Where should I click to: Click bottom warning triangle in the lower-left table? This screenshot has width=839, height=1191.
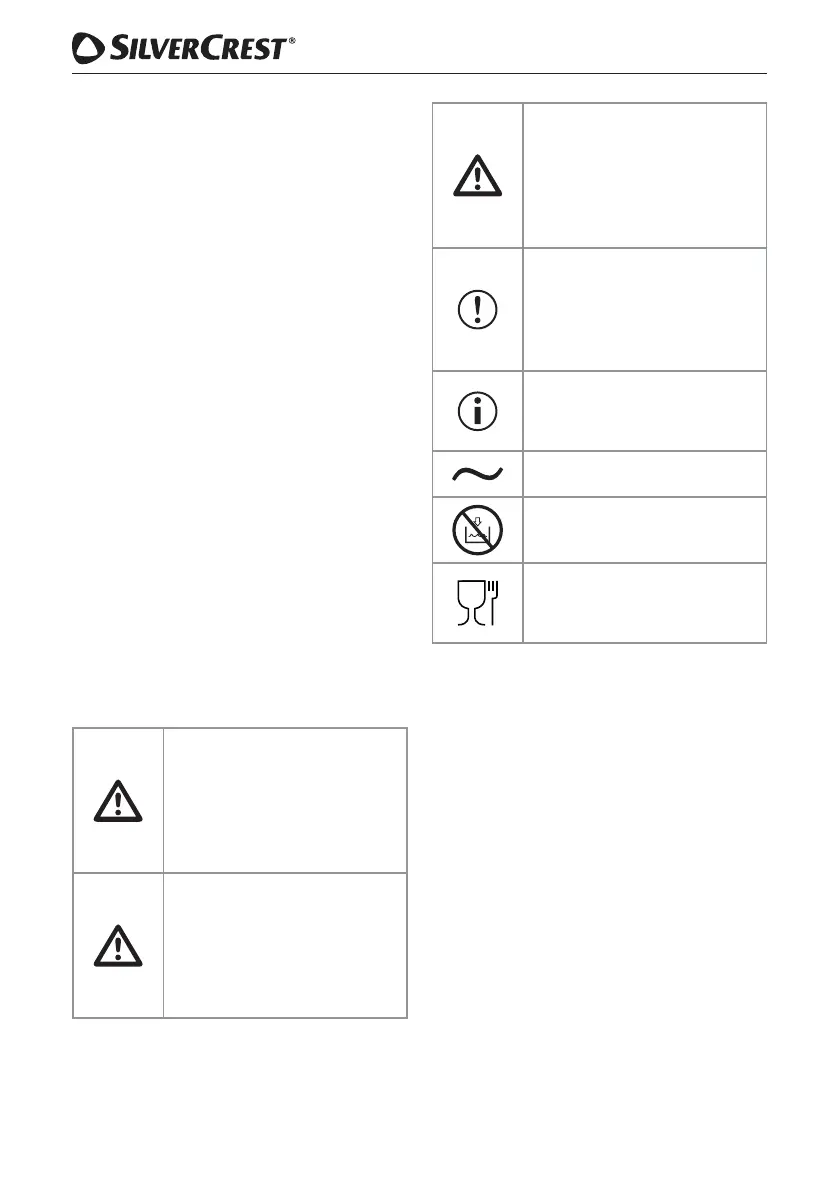pyautogui.click(x=118, y=945)
